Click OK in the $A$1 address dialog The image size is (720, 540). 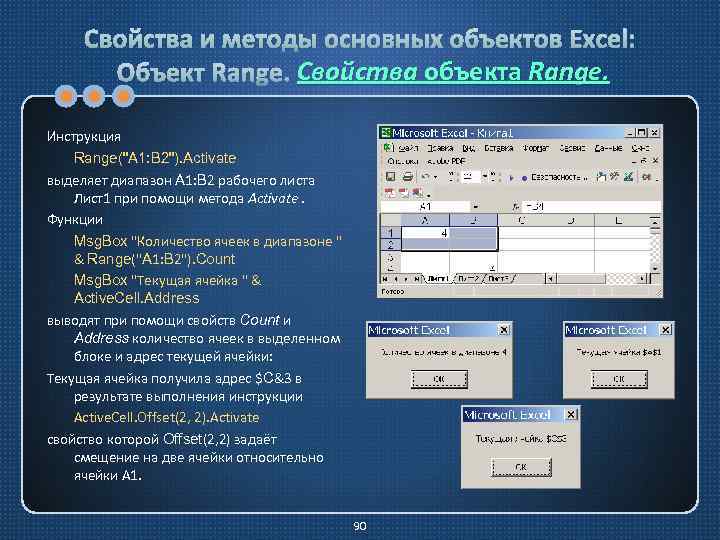619,379
